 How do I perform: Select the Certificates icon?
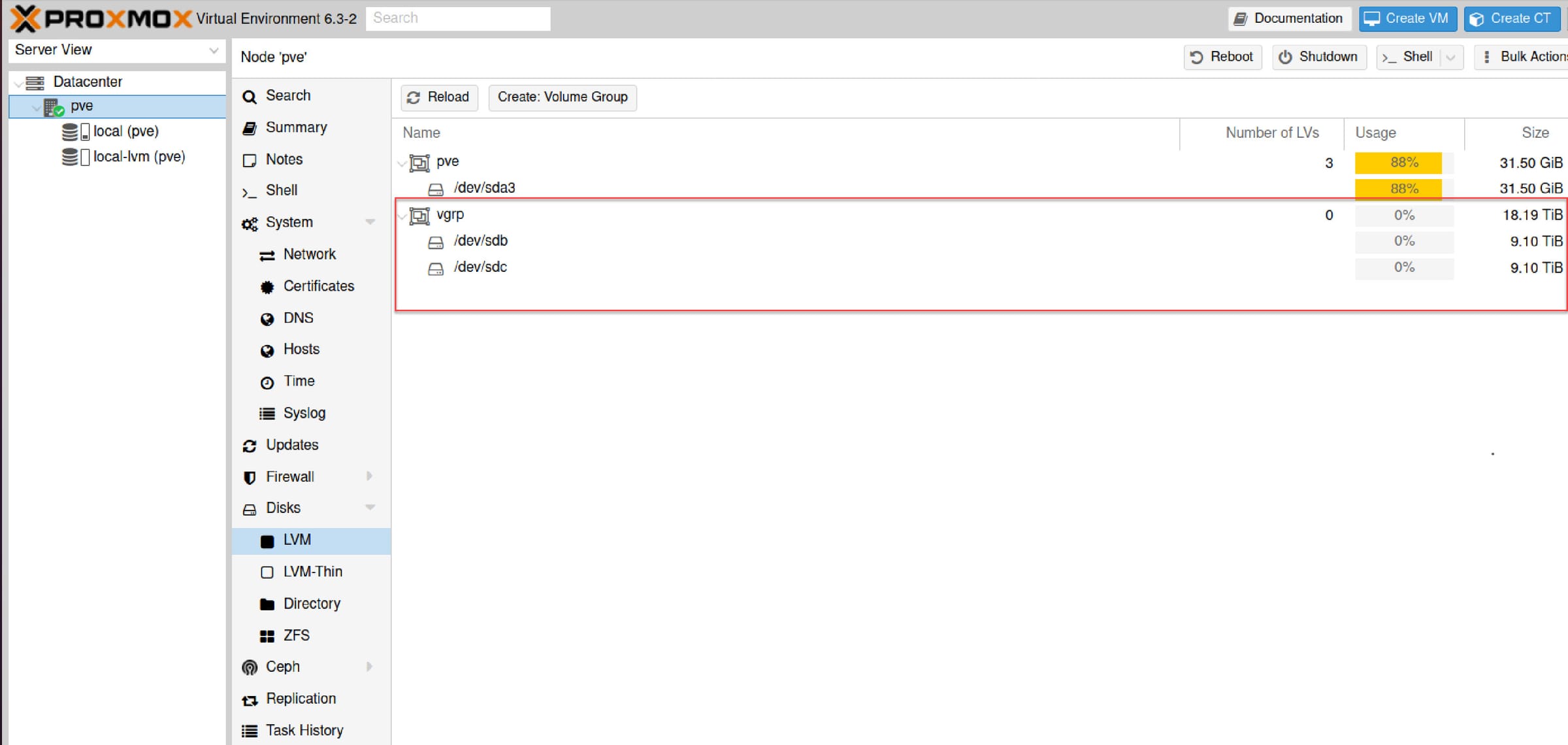(267, 286)
